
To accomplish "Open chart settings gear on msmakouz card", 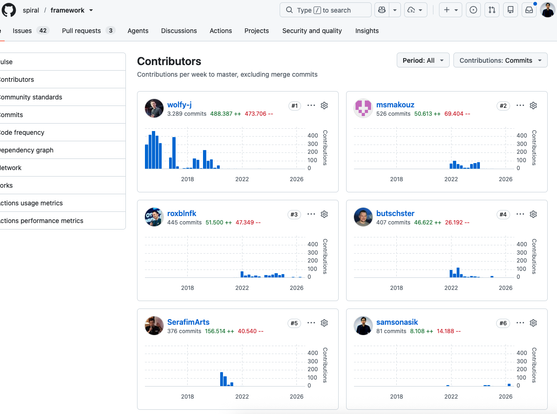I will point(533,106).
